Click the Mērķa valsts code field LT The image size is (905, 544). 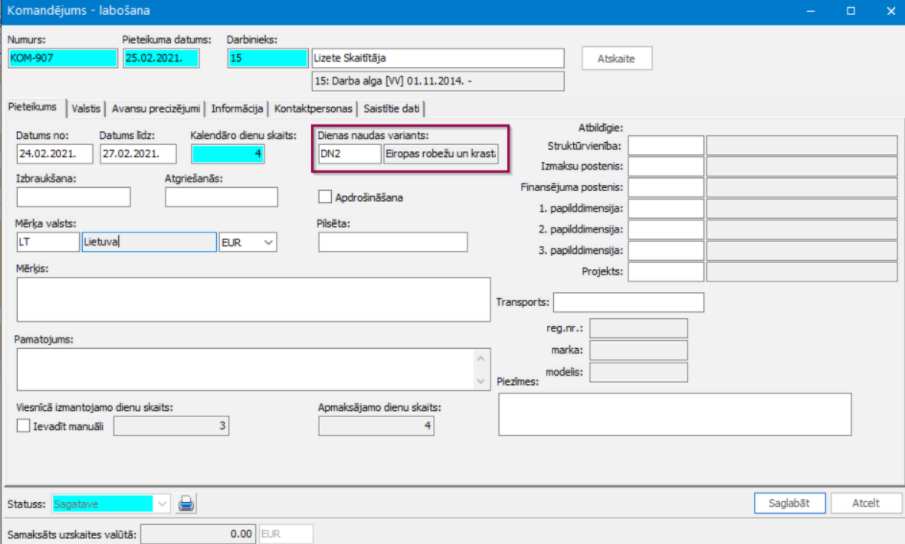(x=48, y=242)
